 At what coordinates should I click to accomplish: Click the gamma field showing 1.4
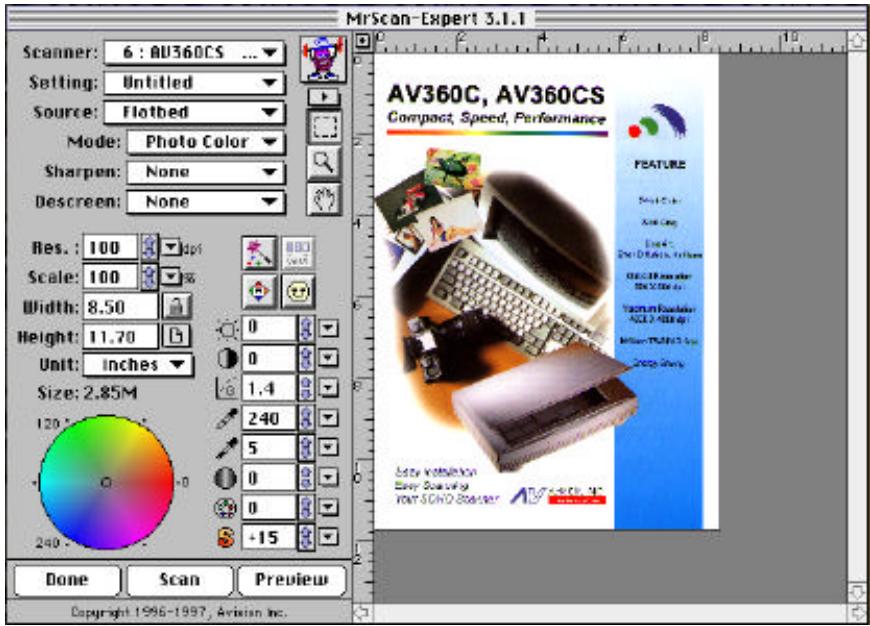click(x=269, y=388)
